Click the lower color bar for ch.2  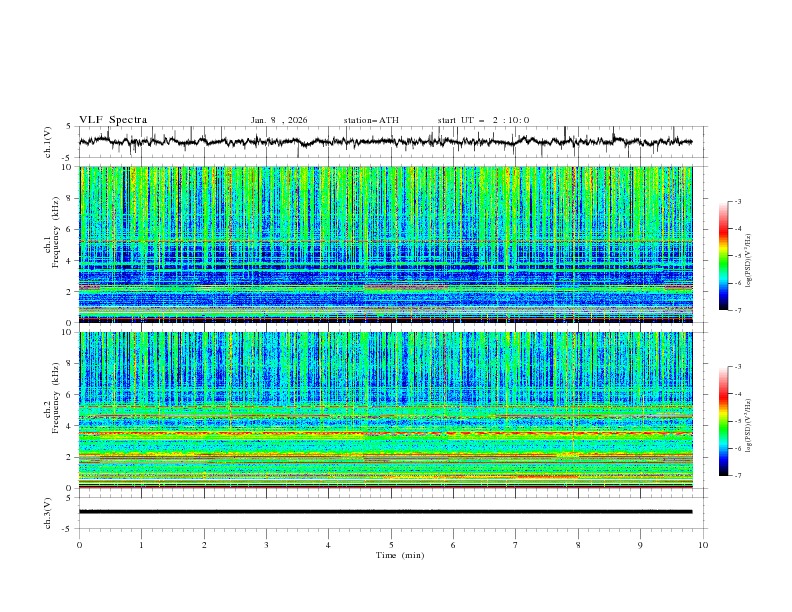pos(724,421)
